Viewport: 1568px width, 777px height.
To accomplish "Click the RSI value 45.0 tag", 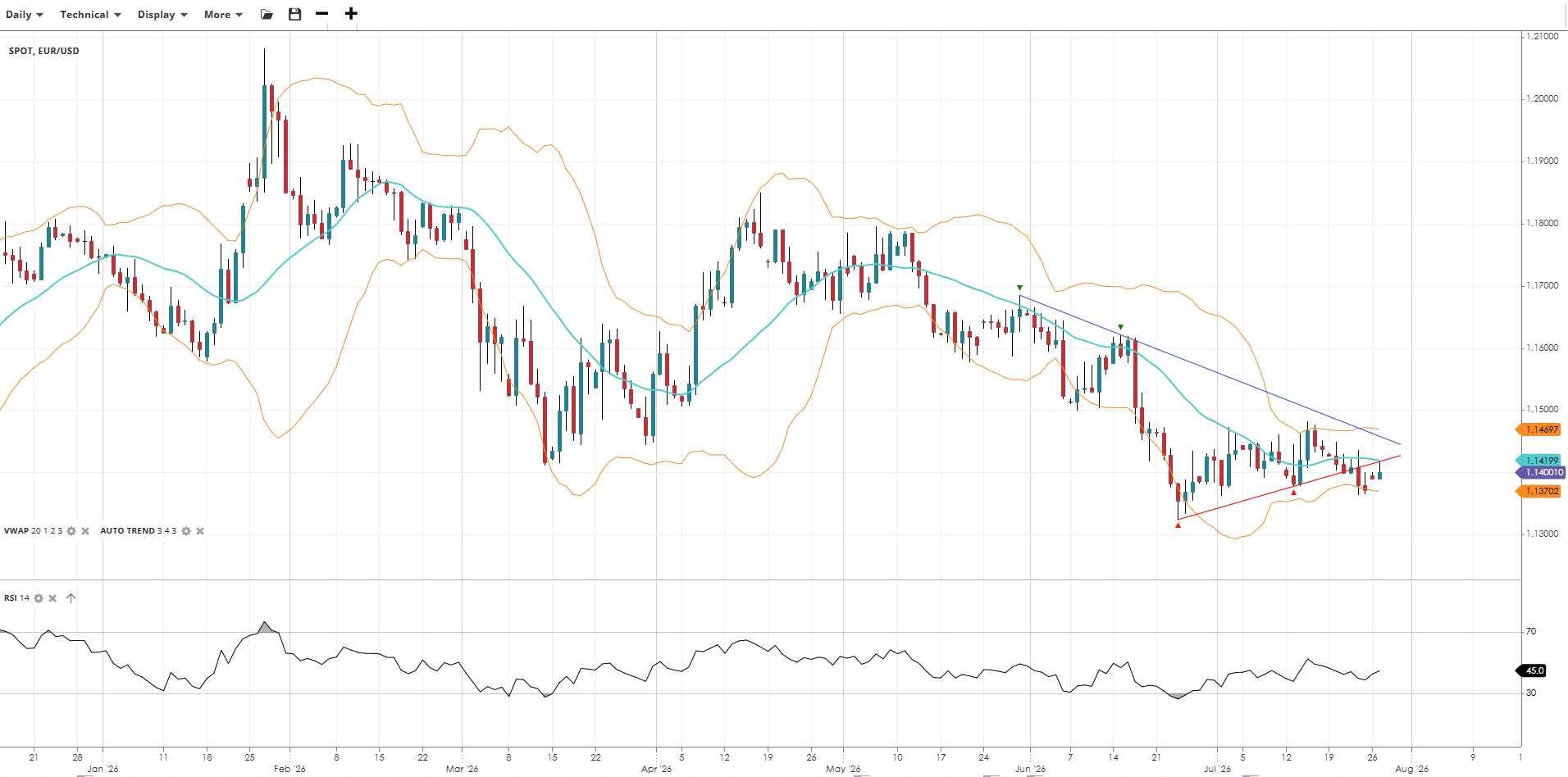I will click(x=1532, y=670).
